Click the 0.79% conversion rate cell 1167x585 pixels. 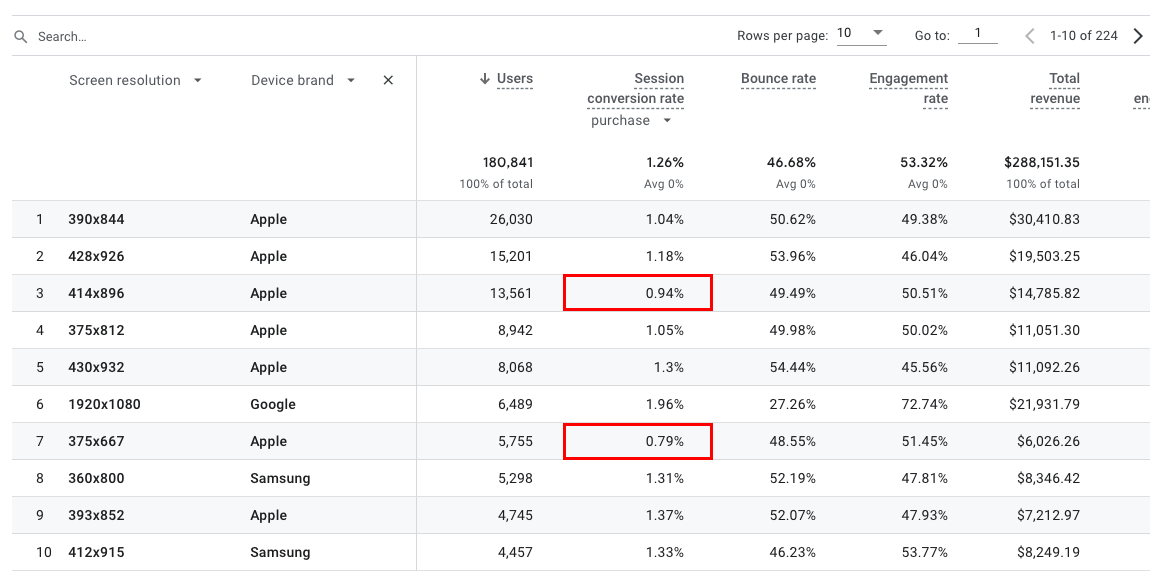638,441
